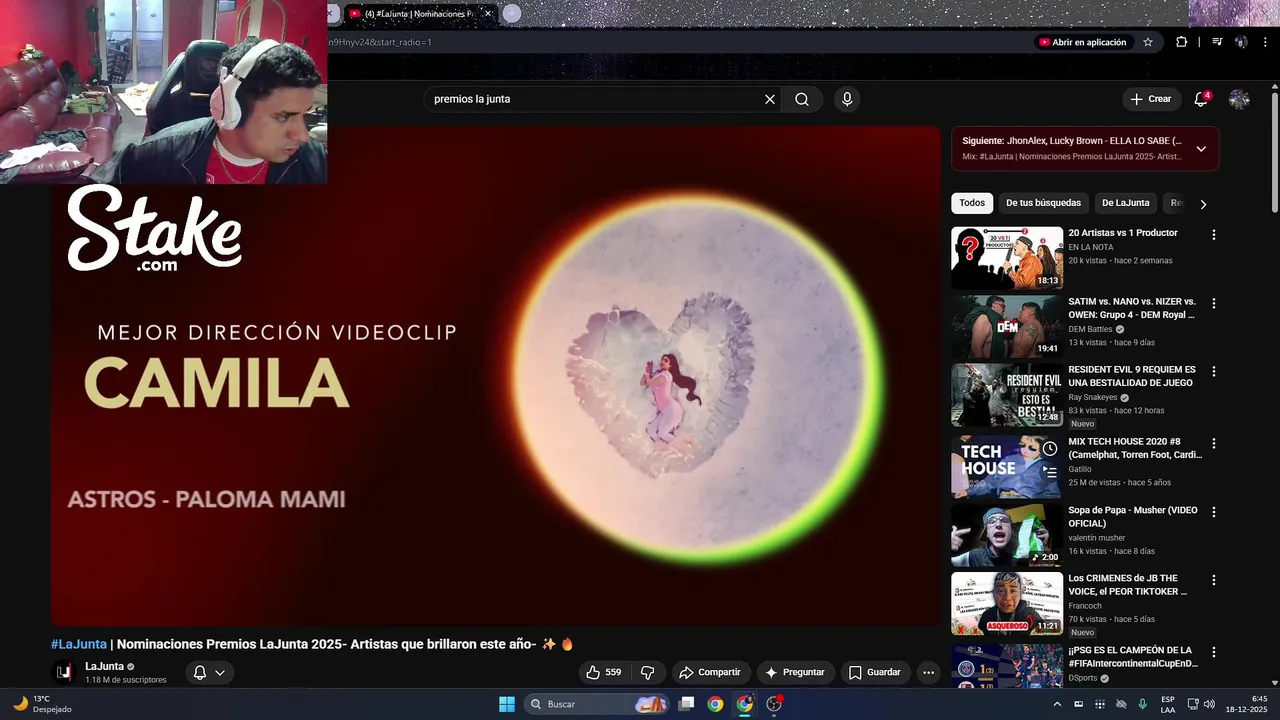Open the subscription notification bell dropdown
This screenshot has width=1280, height=720.
(209, 672)
